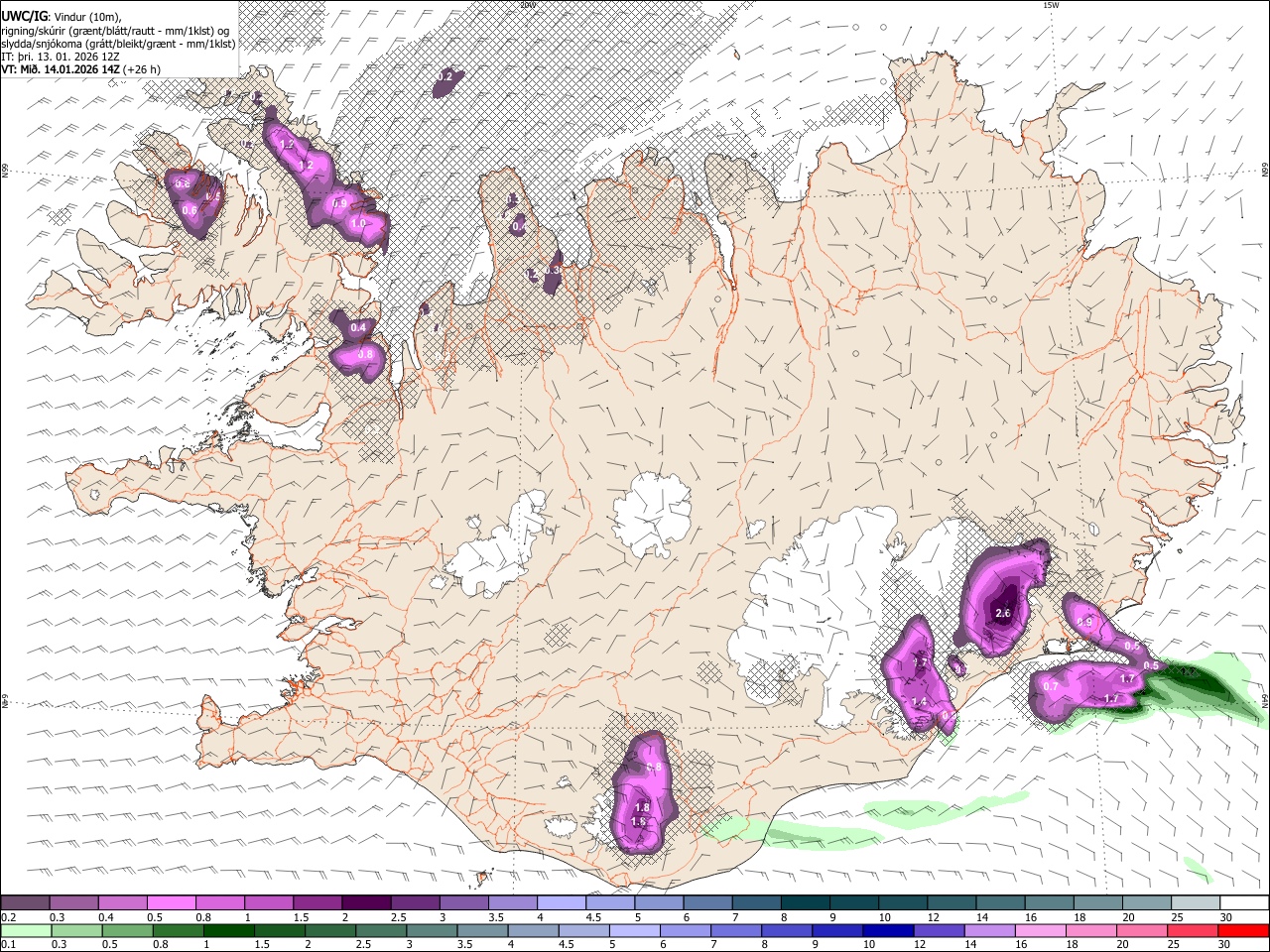Click the 1.8 precipitation value on the map
Screen dimensions: 1270x952
(641, 808)
